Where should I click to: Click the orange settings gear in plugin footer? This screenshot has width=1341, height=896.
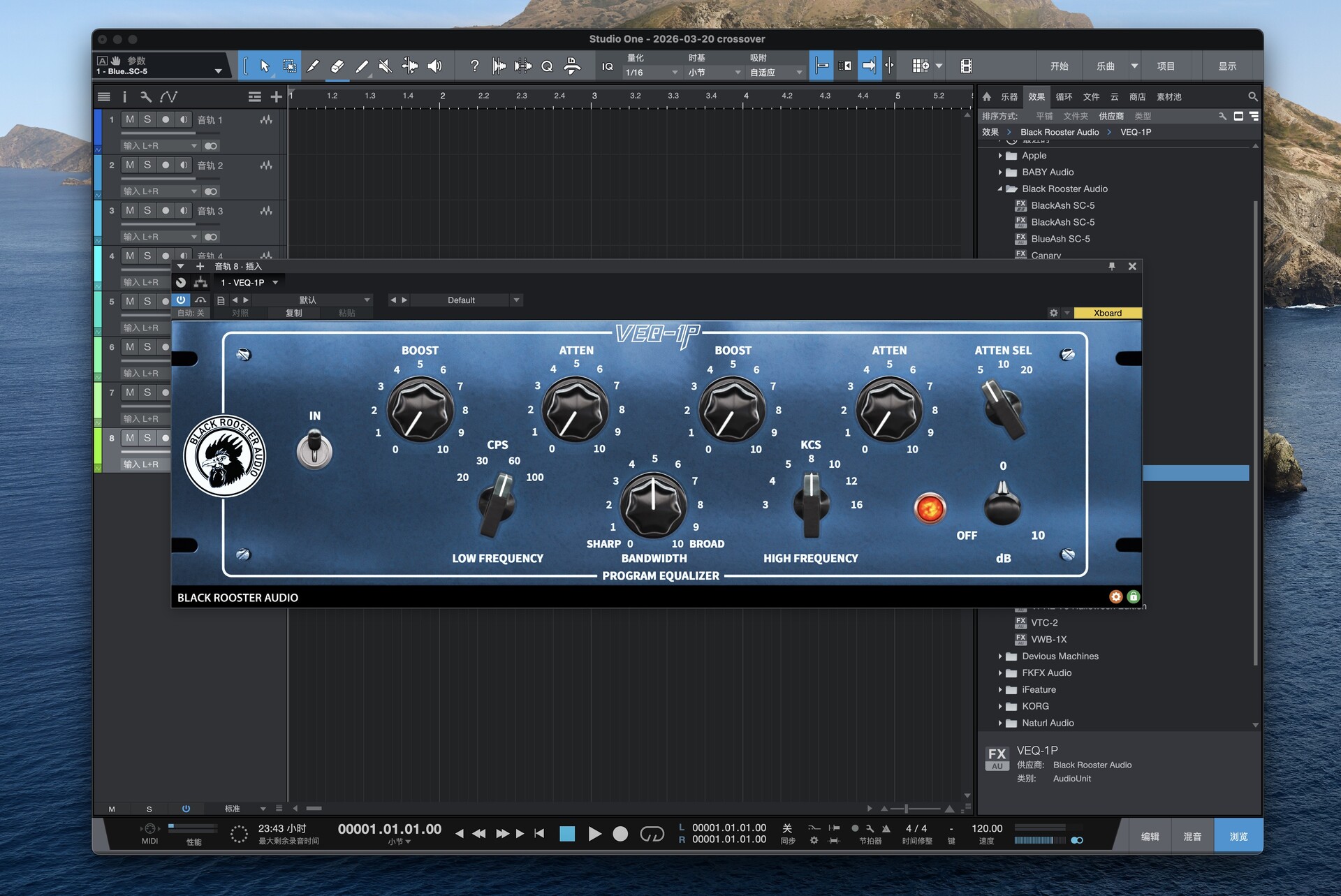click(x=1115, y=596)
